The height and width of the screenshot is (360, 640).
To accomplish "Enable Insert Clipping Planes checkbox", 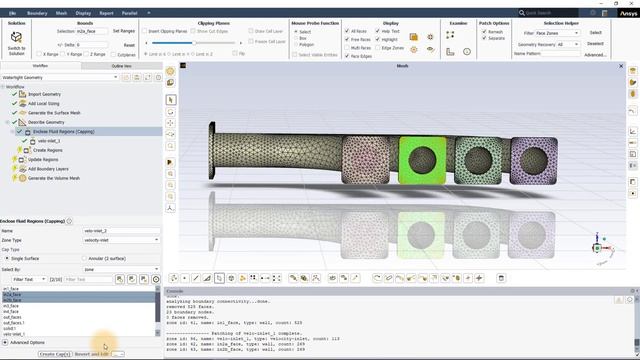I will (x=144, y=31).
